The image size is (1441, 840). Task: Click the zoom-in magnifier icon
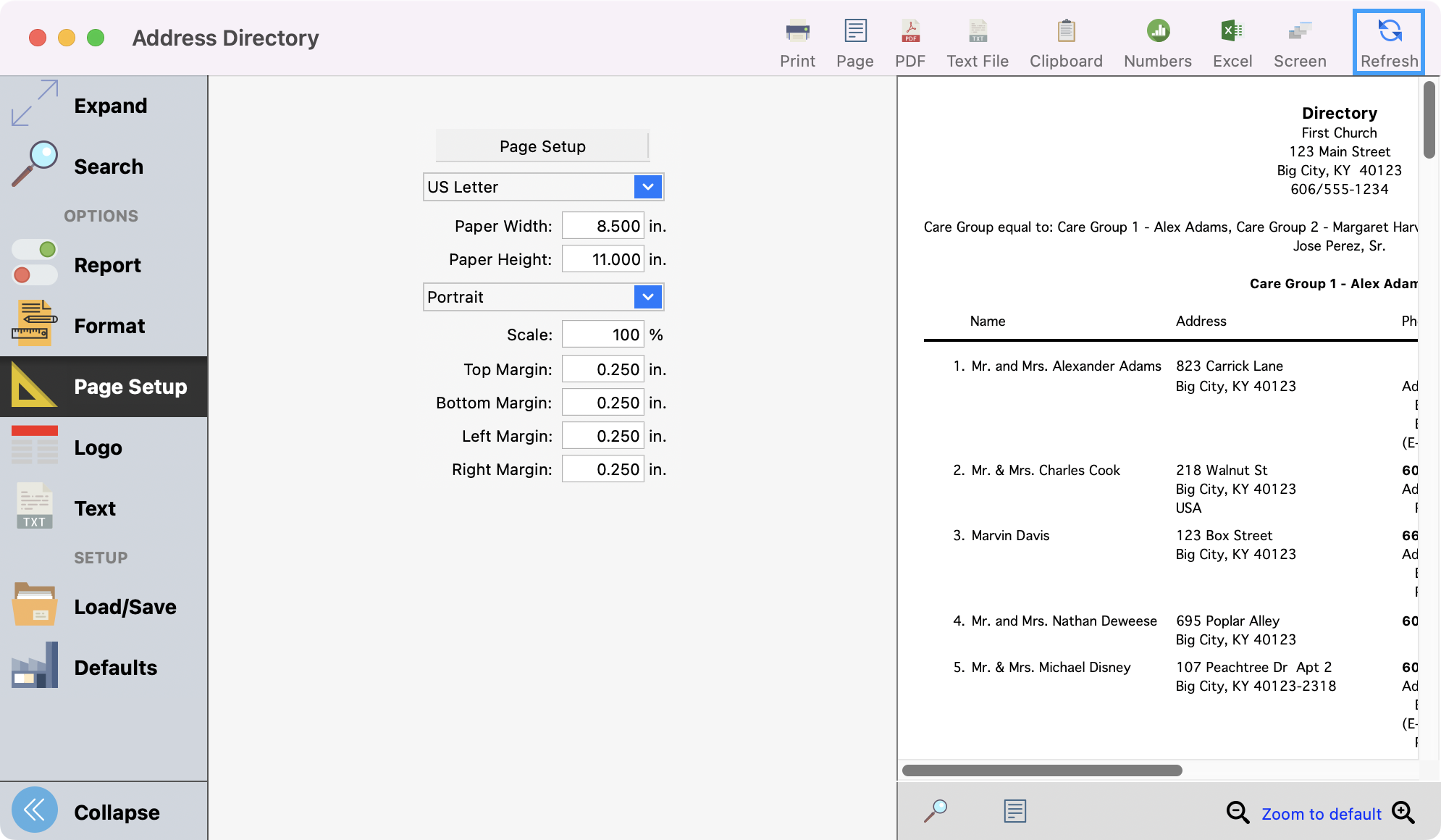1403,812
